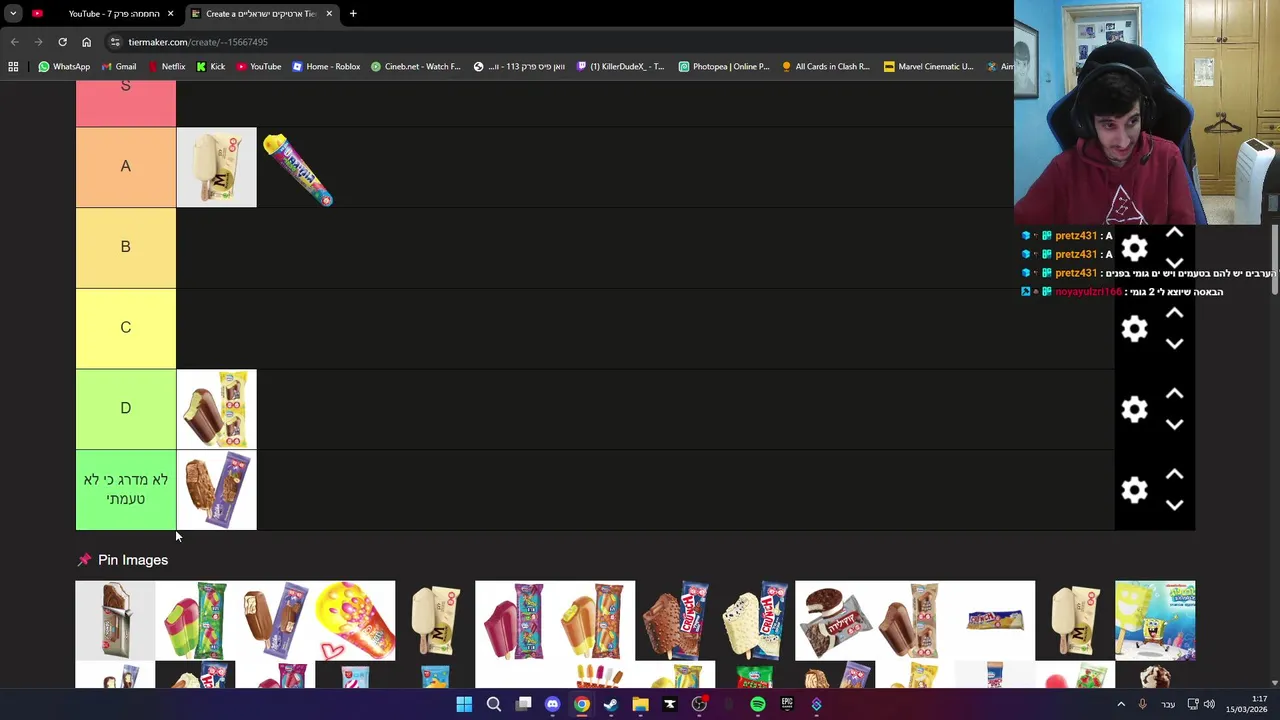
Task: Open Spotify from the taskbar
Action: coord(758,705)
